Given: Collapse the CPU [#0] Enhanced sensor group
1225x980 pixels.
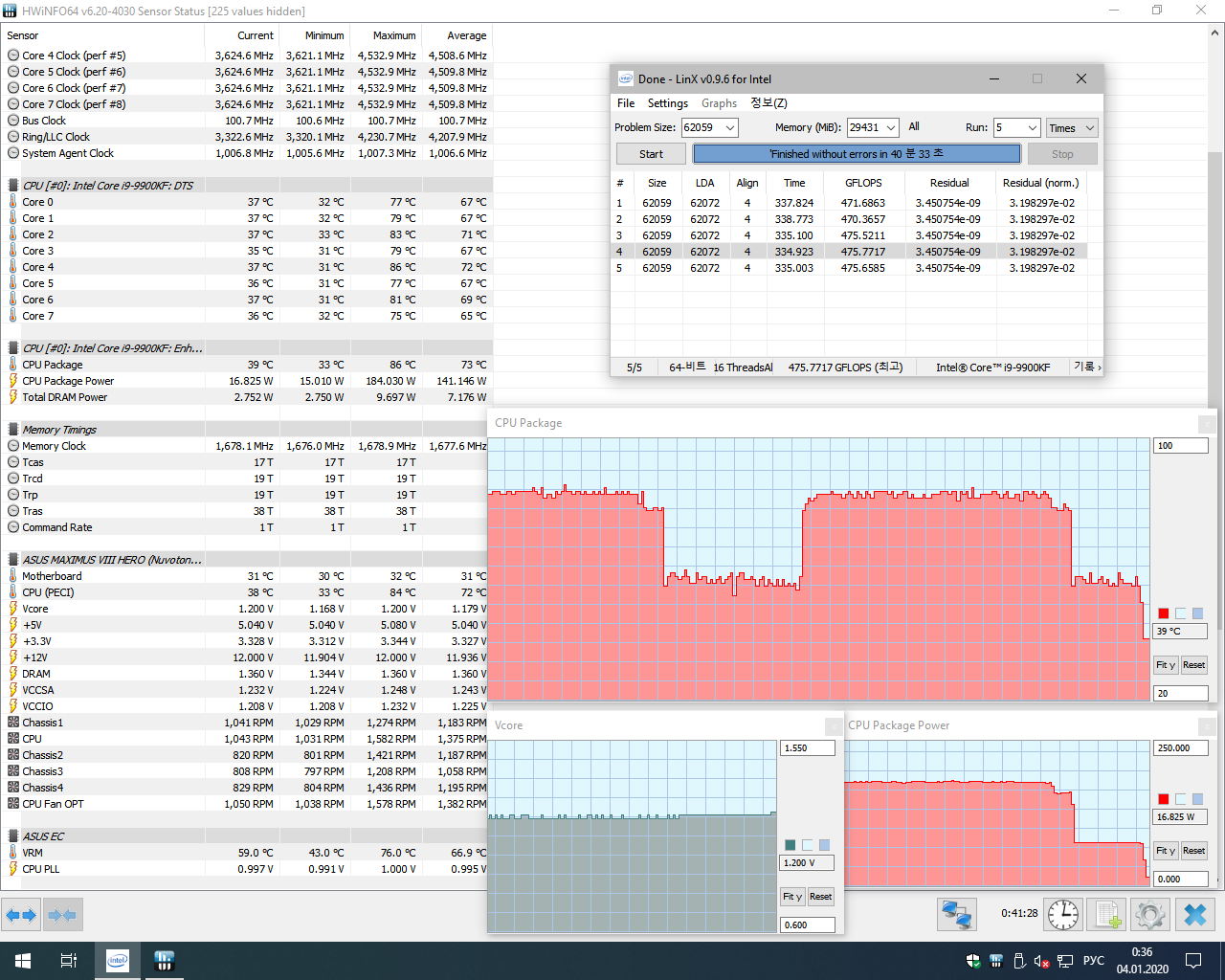Looking at the screenshot, I should [x=13, y=348].
